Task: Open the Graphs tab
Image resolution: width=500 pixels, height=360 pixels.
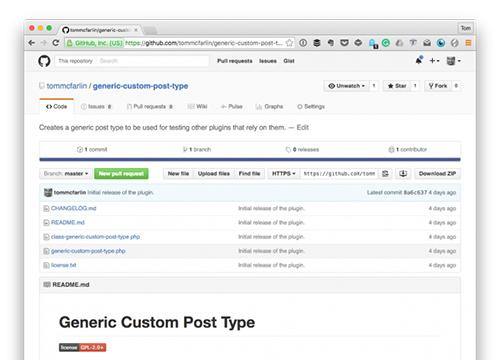Action: tap(269, 107)
